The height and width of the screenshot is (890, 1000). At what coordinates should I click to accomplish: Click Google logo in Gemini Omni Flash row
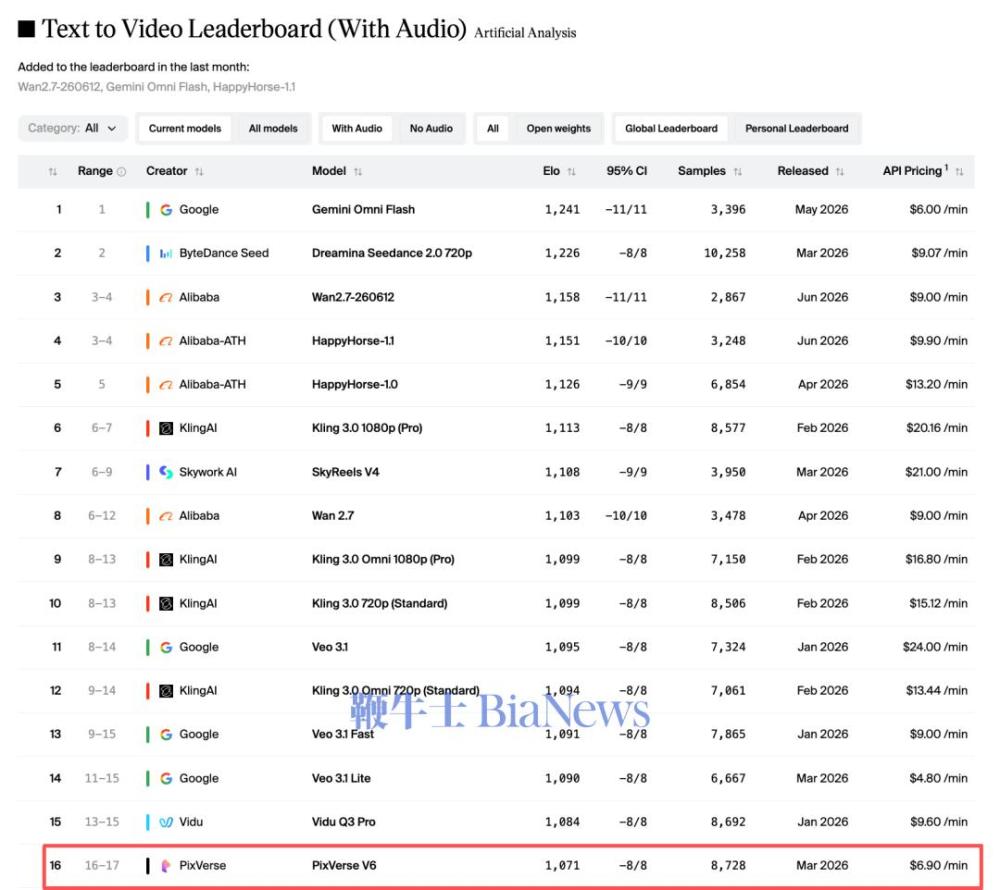(166, 210)
